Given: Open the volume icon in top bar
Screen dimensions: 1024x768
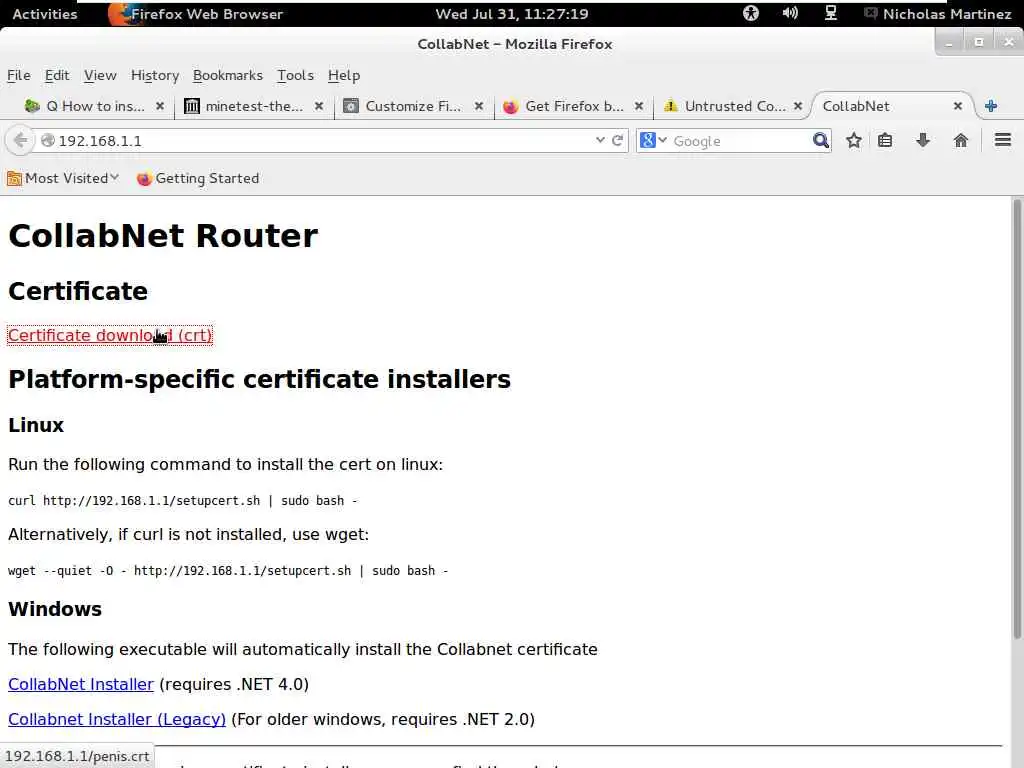Looking at the screenshot, I should [790, 13].
